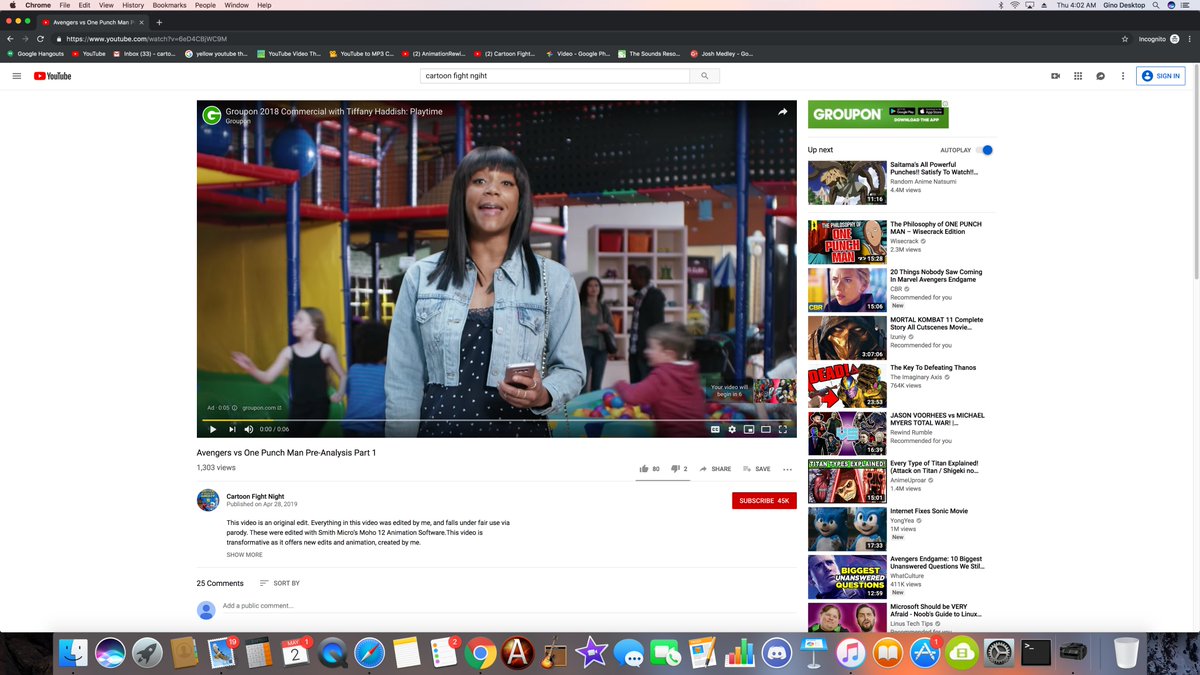Open the Window menu

coord(237,5)
